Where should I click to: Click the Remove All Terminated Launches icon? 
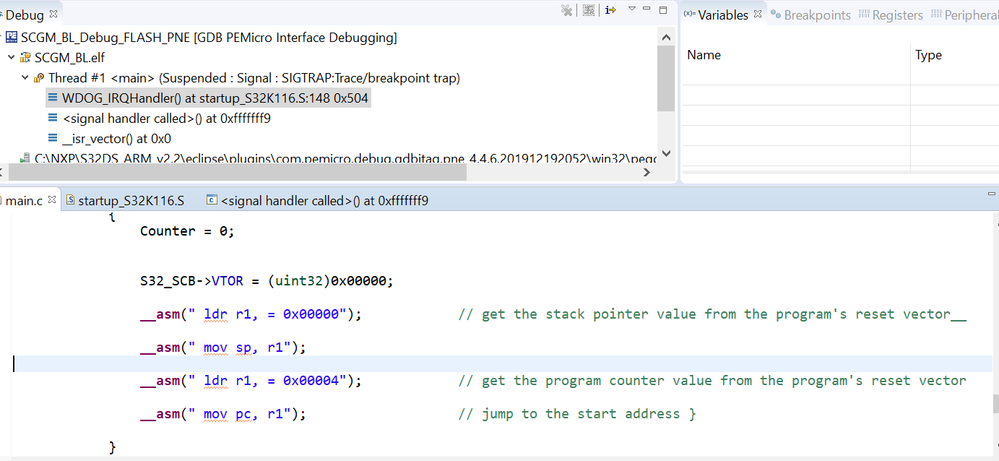coord(566,10)
